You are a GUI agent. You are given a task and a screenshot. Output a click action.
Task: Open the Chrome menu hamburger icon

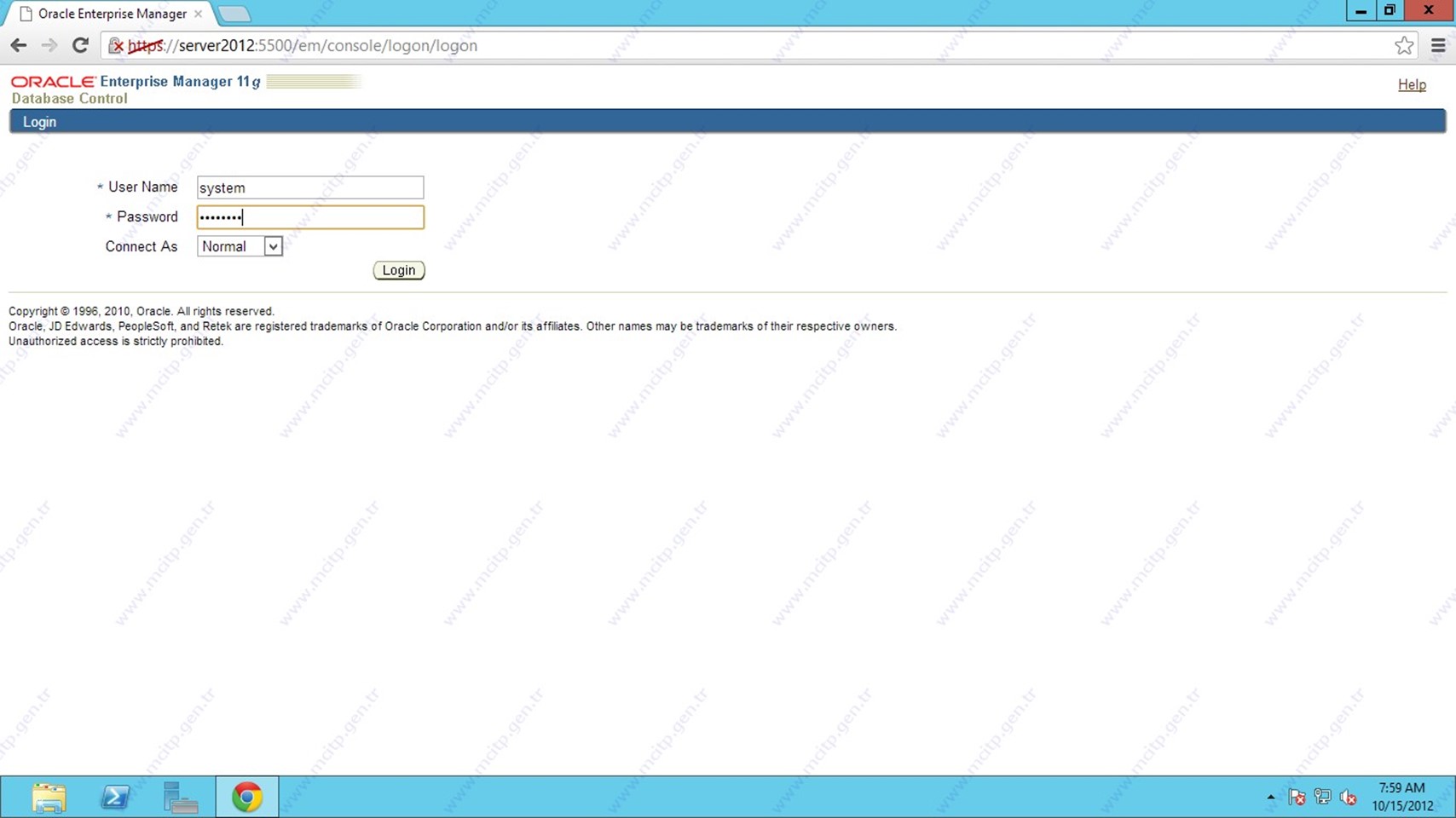click(1438, 45)
